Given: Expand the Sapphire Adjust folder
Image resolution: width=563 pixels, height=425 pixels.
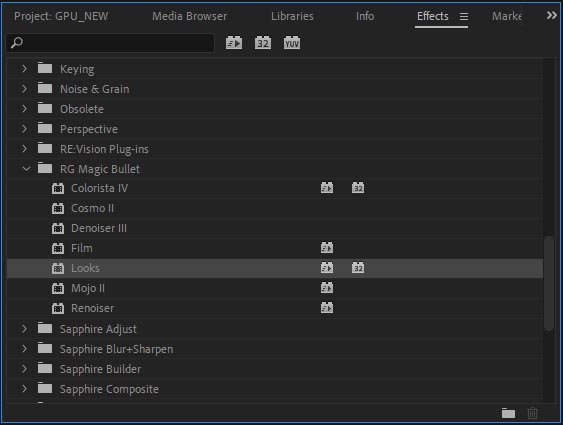Looking at the screenshot, I should coord(24,328).
